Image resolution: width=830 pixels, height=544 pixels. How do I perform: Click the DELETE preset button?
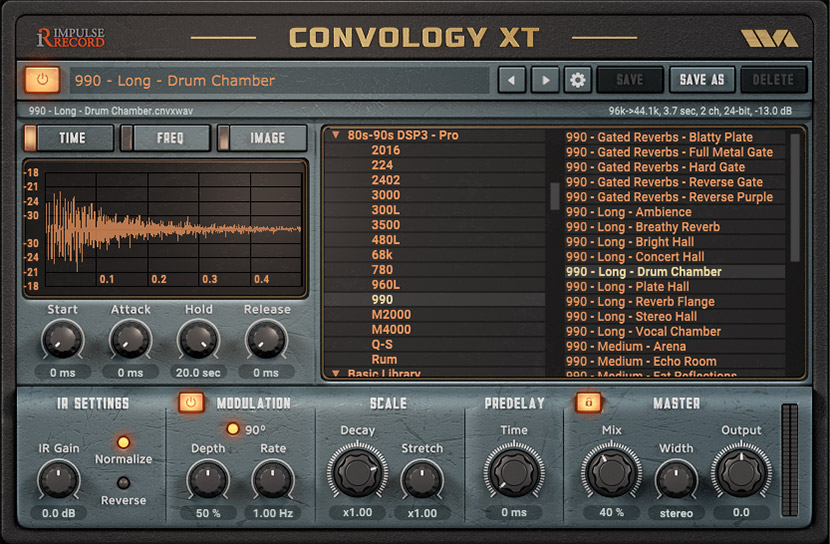click(773, 80)
